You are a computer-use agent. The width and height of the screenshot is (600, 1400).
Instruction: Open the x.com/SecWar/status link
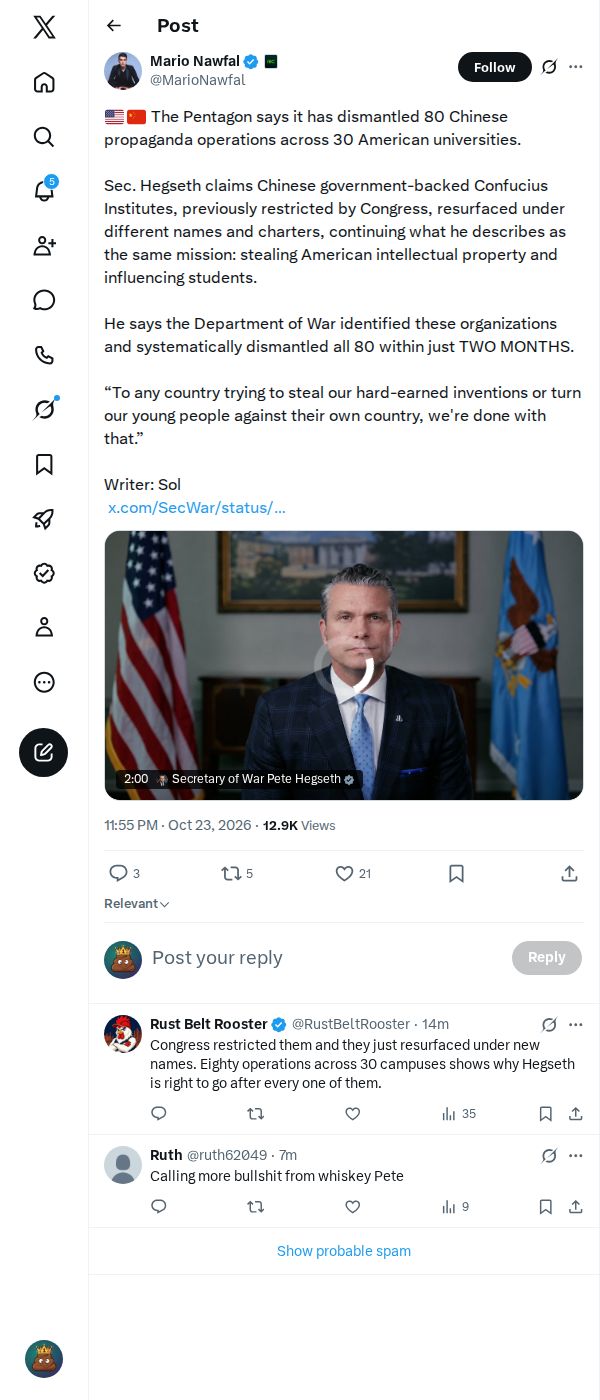(x=197, y=507)
